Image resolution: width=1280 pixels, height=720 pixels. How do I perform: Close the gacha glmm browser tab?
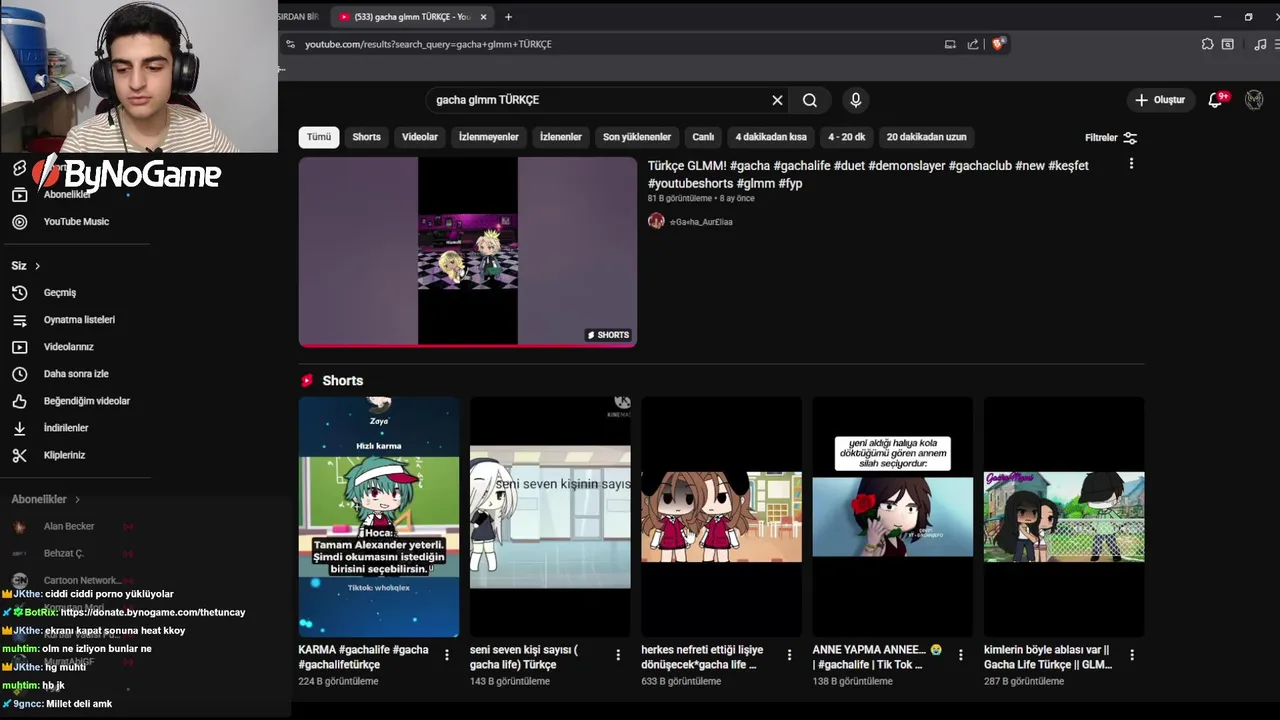(484, 17)
